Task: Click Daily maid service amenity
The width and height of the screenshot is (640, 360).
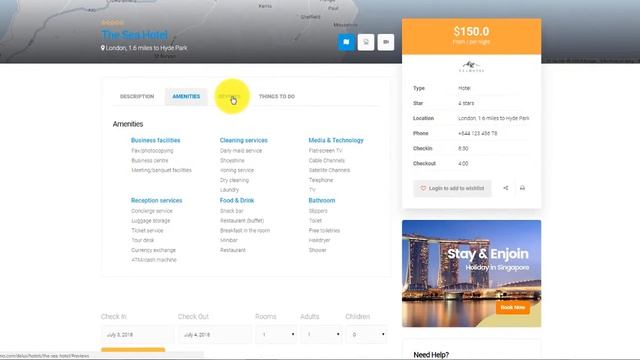Action: (241, 151)
